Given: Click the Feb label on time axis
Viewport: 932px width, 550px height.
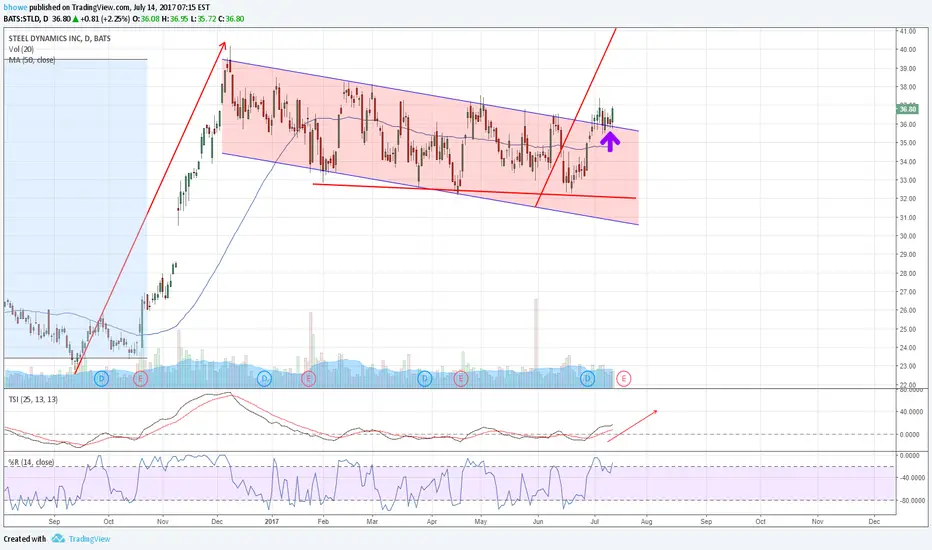Looking at the screenshot, I should [x=323, y=521].
